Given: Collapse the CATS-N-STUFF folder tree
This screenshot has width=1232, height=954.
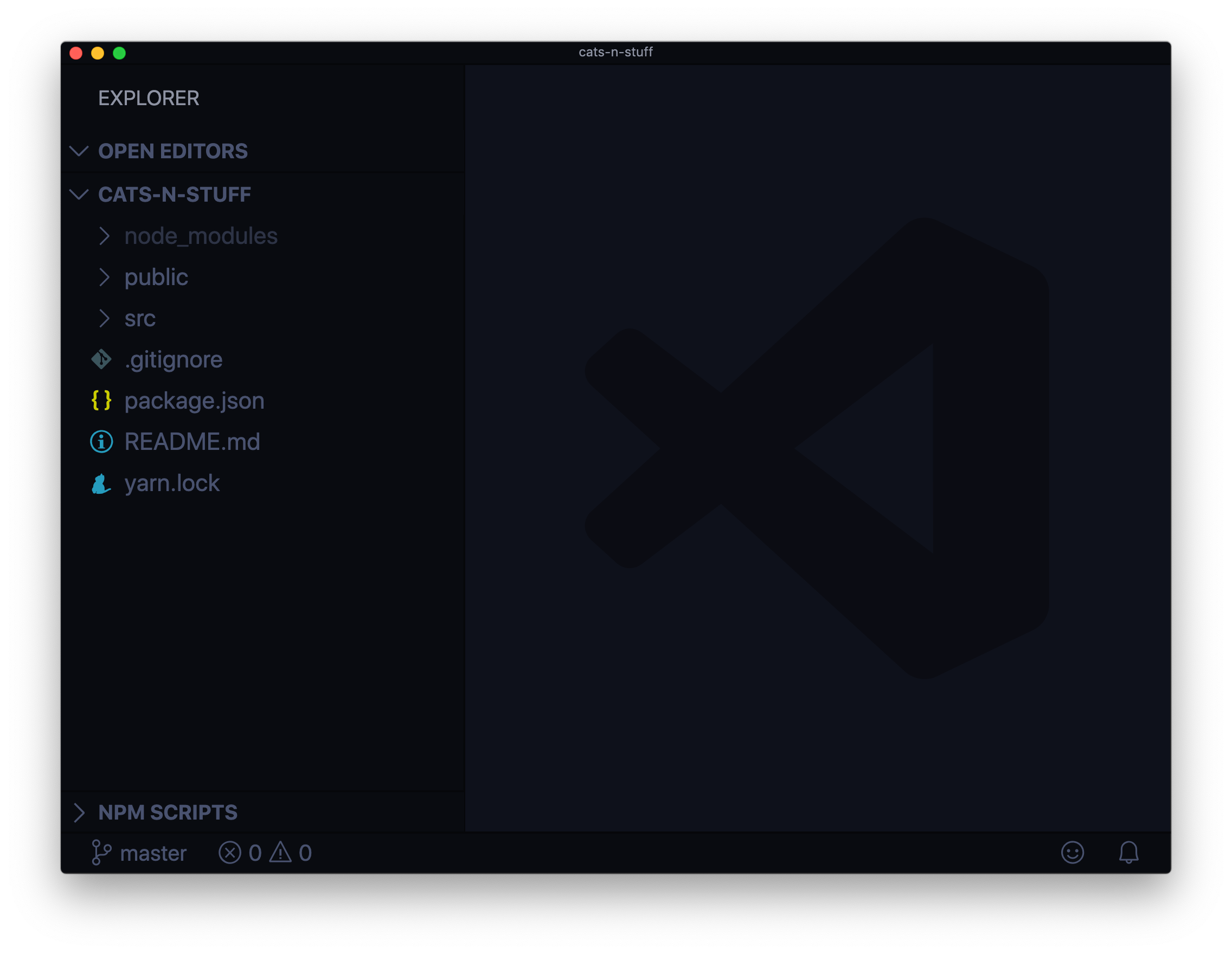Looking at the screenshot, I should pos(80,194).
